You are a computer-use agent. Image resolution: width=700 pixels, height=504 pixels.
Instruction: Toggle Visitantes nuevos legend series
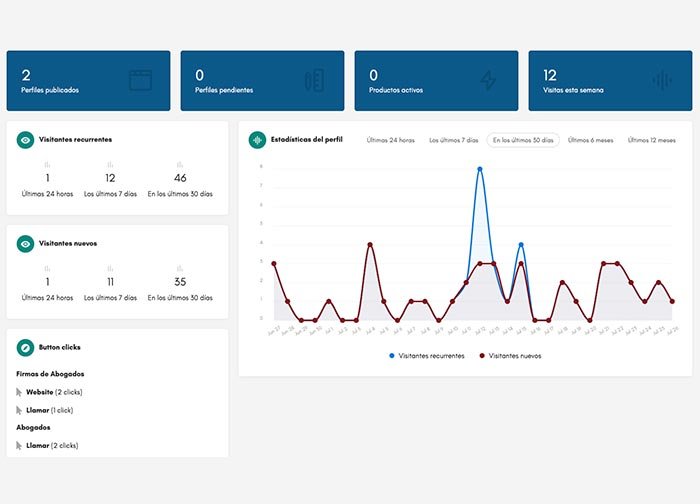point(510,355)
